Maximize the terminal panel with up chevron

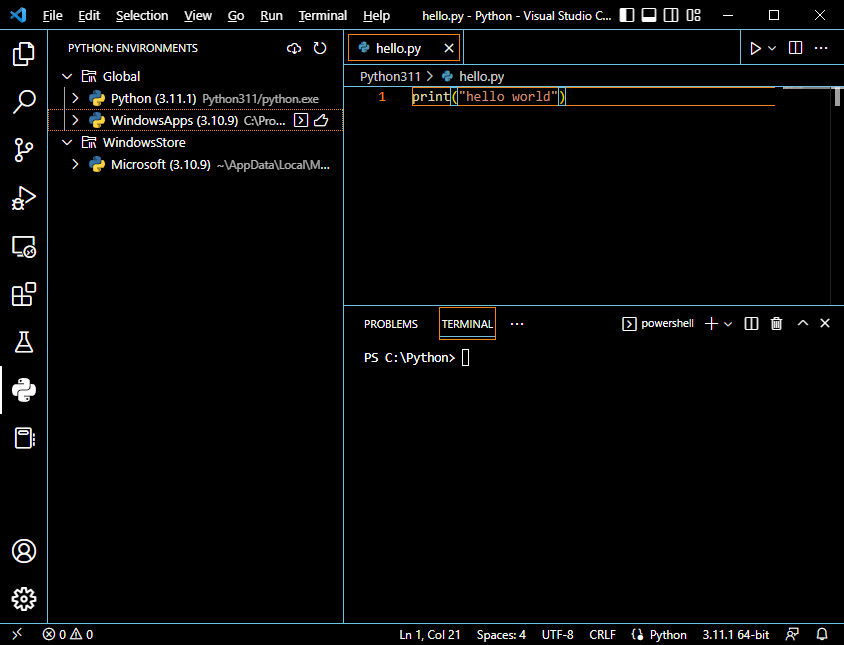tap(803, 323)
